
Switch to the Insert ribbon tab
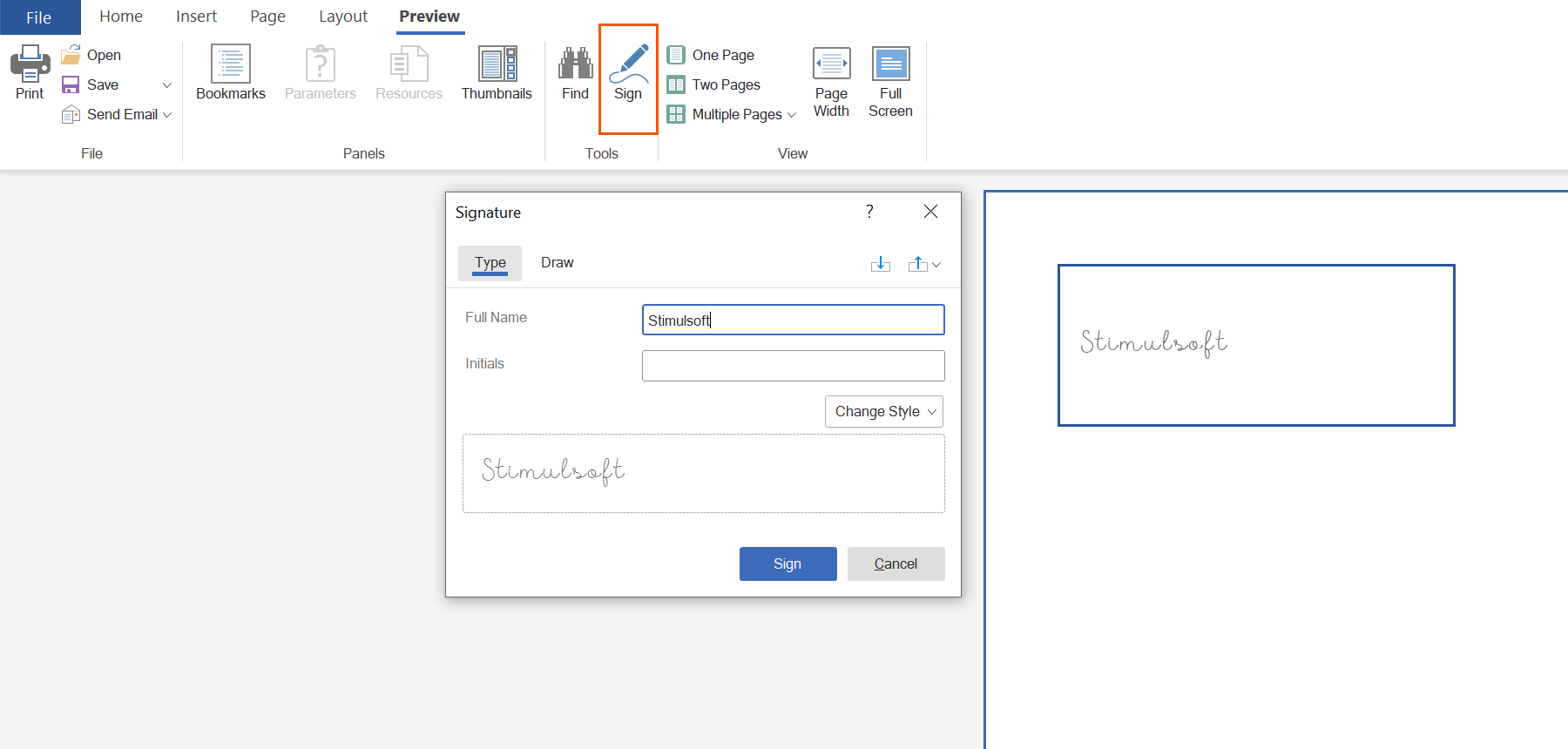(196, 17)
